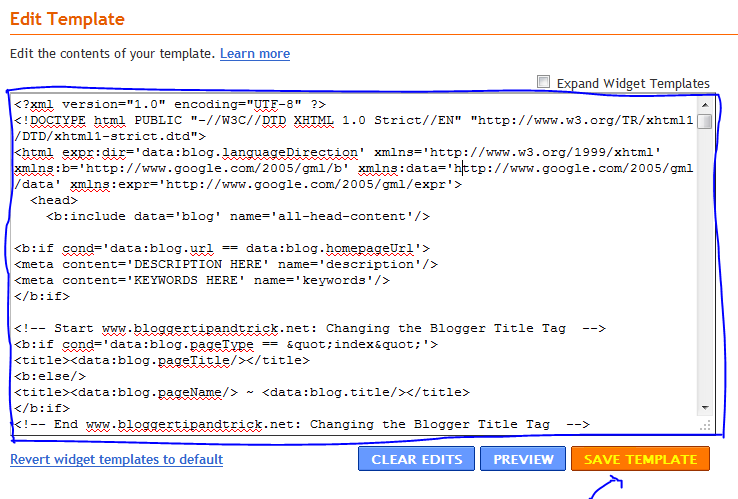Enable the Expand Widget Templates checkbox
Image resolution: width=738 pixels, height=499 pixels.
coord(543,82)
